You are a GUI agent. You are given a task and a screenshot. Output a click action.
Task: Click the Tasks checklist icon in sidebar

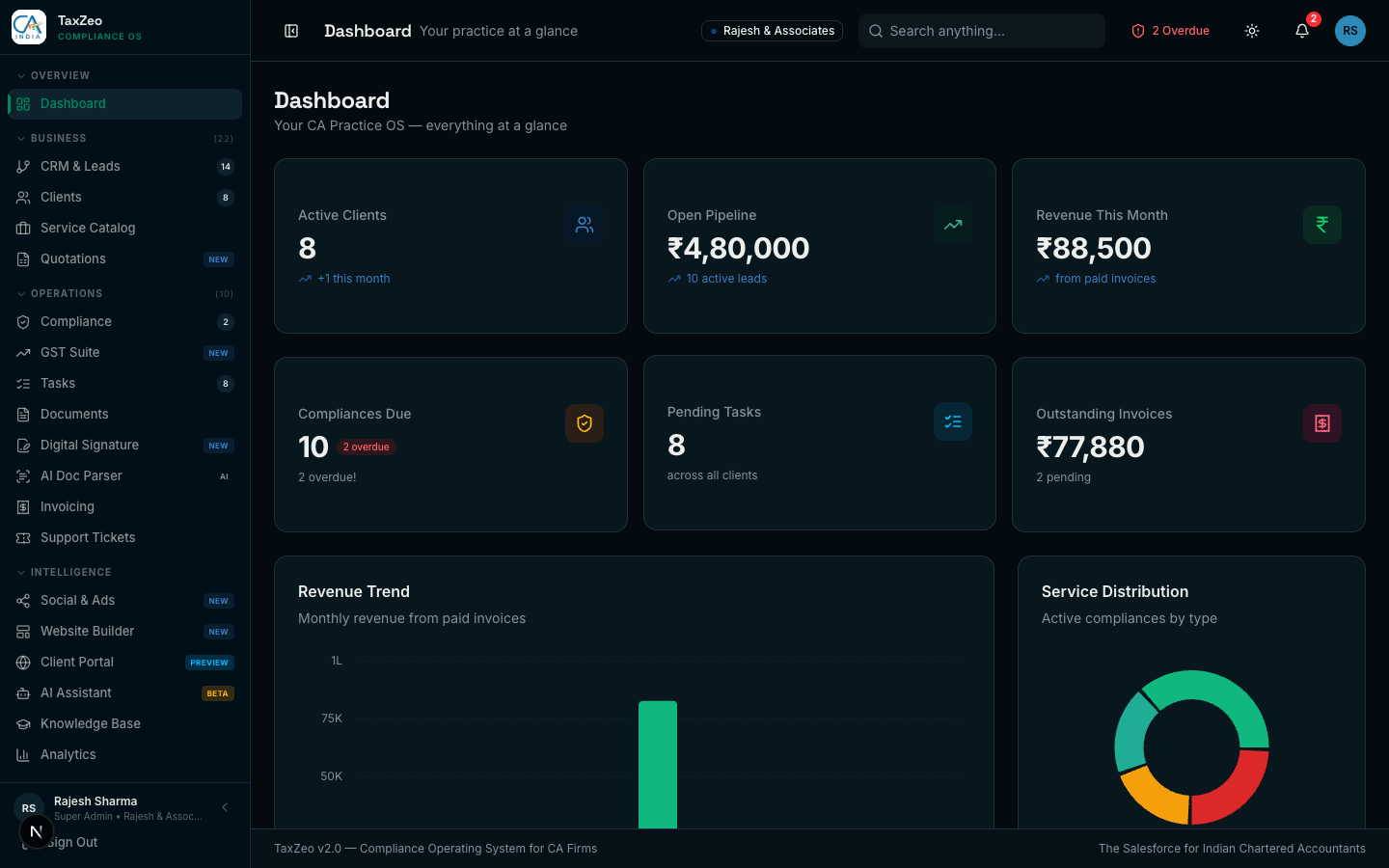pos(23,384)
